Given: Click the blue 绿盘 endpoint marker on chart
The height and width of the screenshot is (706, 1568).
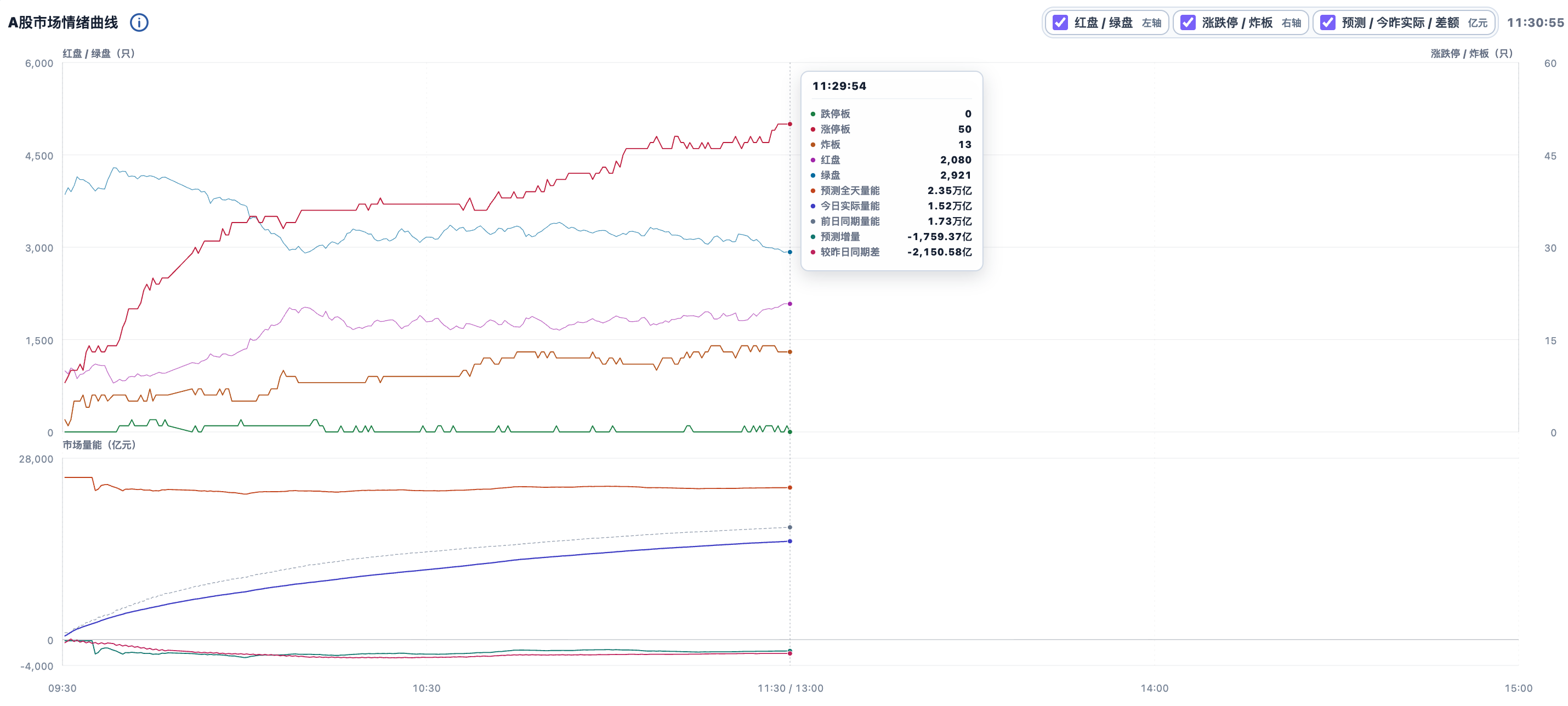Looking at the screenshot, I should tap(790, 252).
